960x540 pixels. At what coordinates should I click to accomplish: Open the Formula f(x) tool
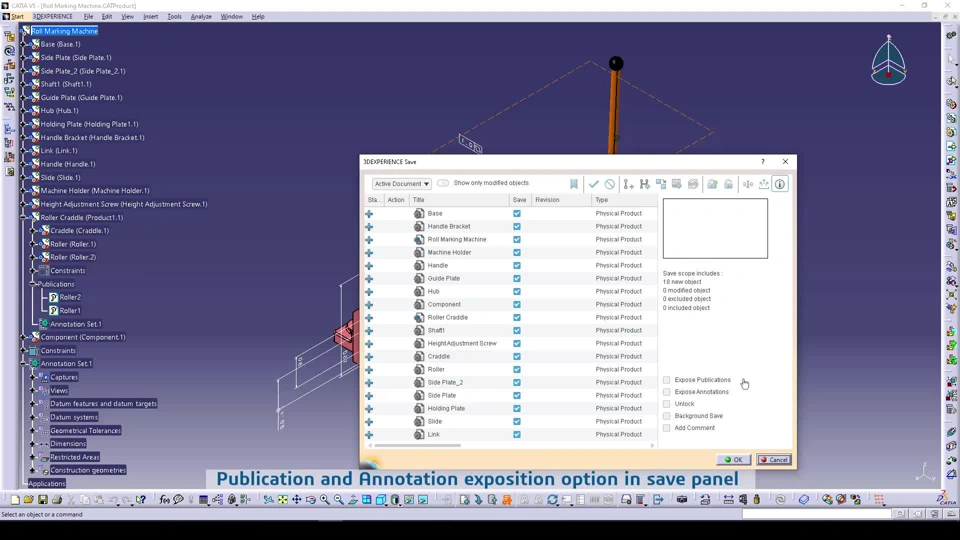pyautogui.click(x=164, y=500)
